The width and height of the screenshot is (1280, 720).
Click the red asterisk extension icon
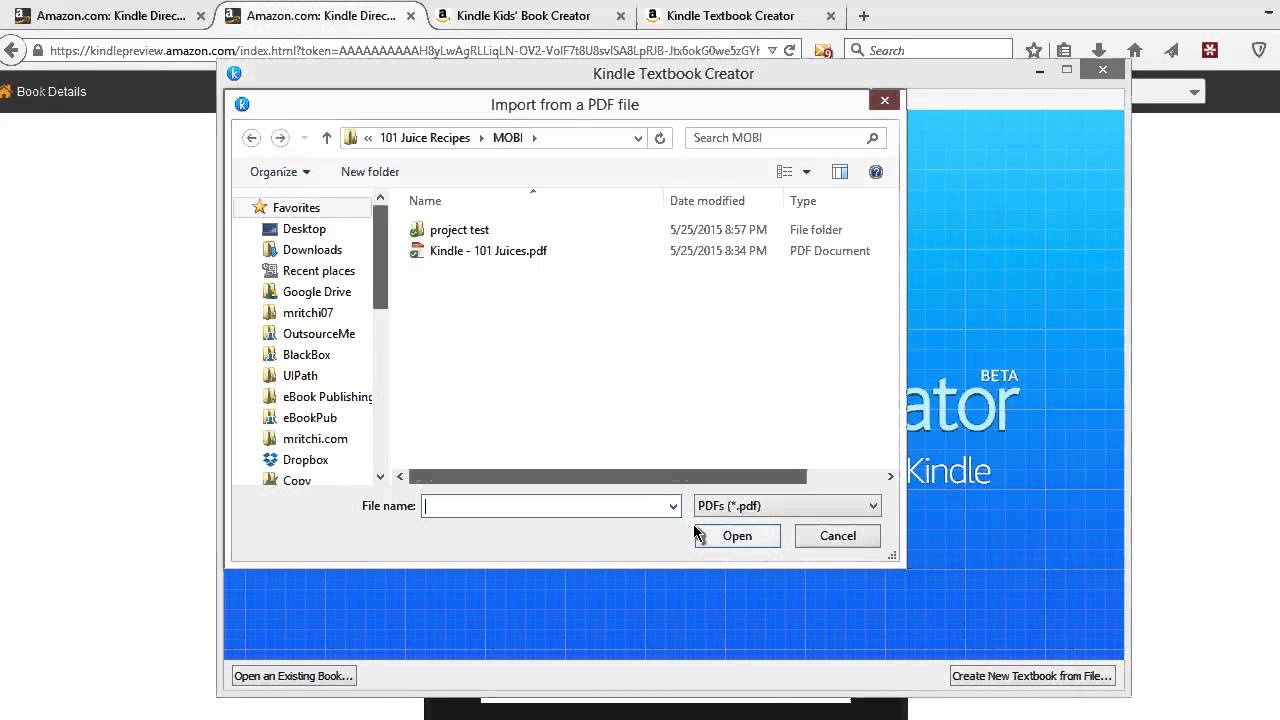(1210, 50)
